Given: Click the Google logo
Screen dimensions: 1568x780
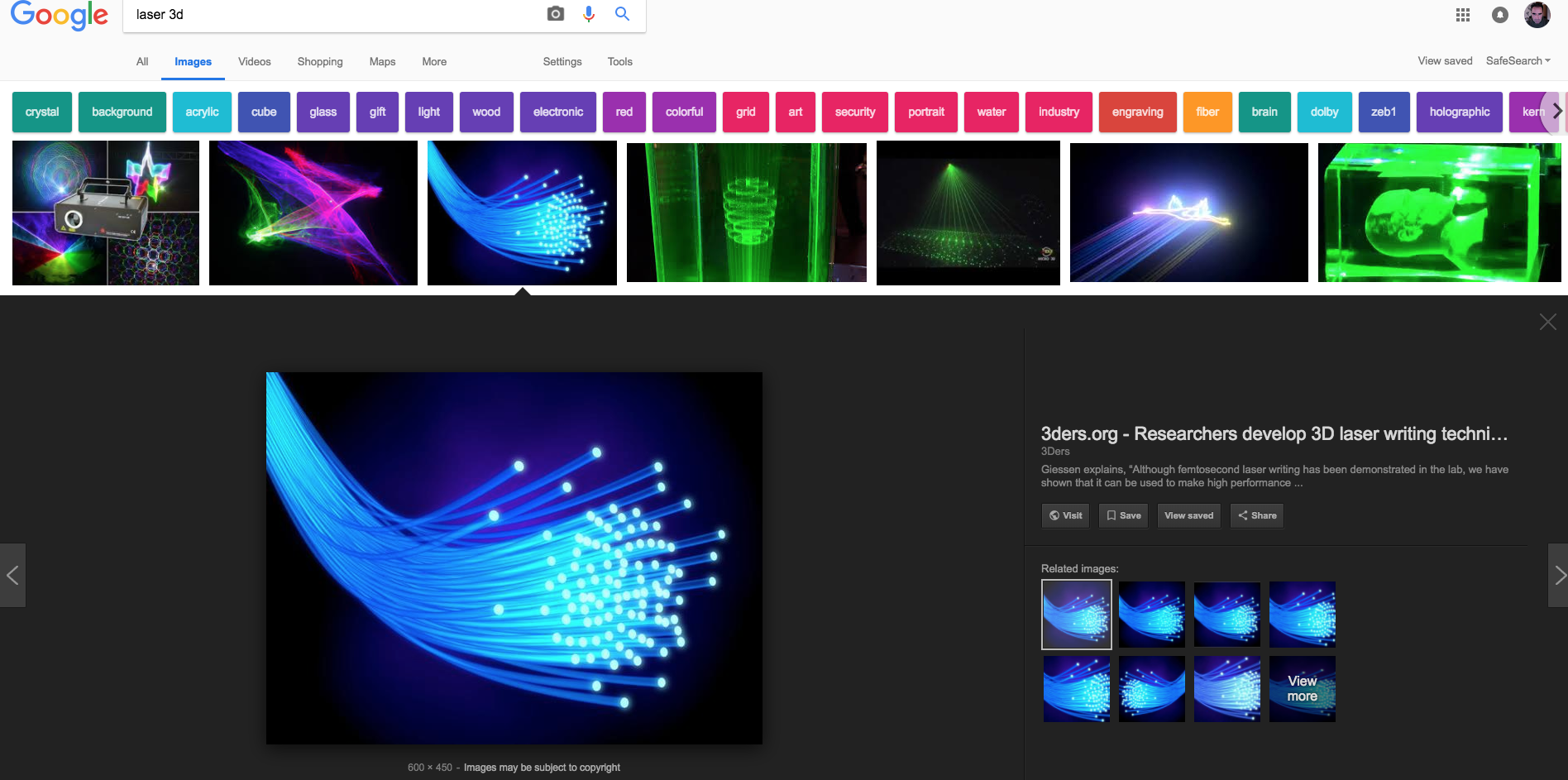Looking at the screenshot, I should pos(59,15).
